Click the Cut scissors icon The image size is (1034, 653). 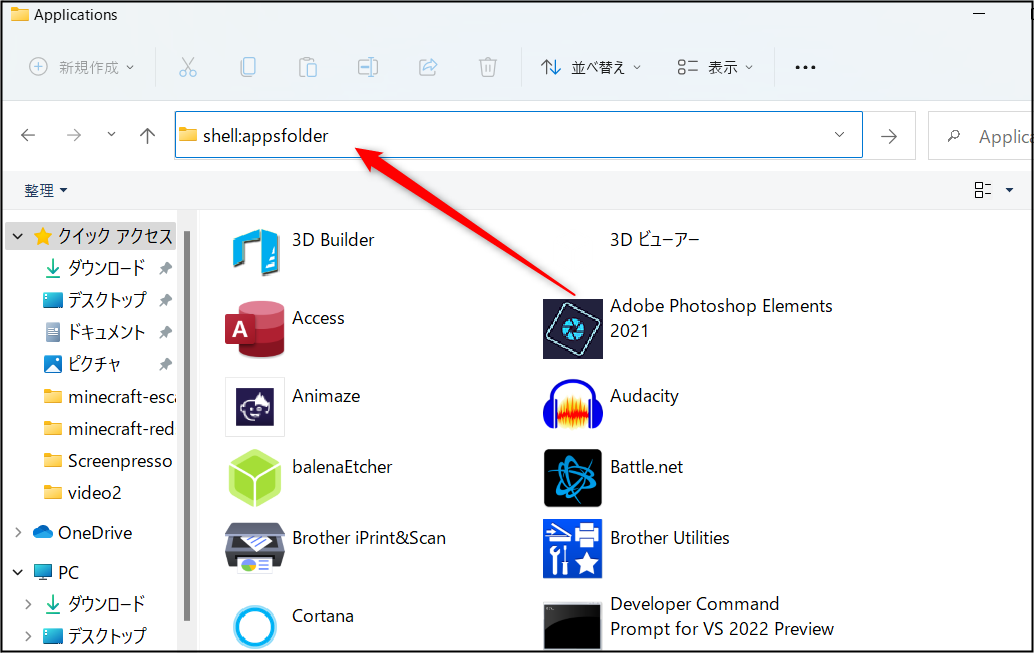coord(188,67)
